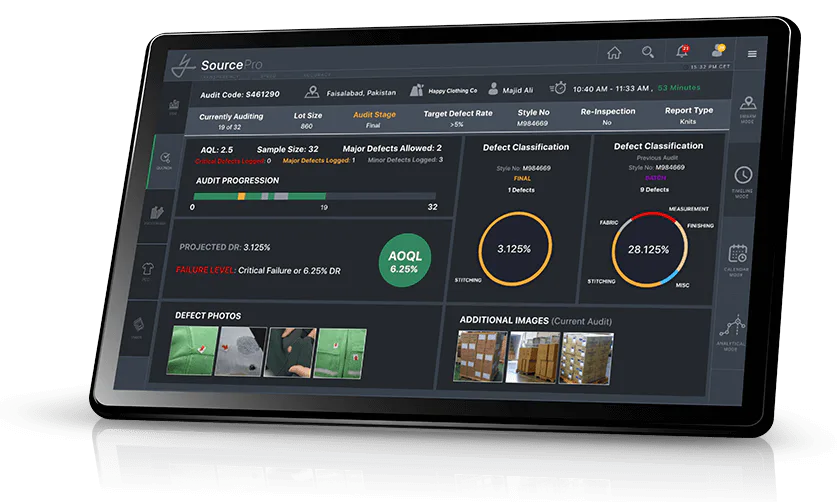
Task: Click the audit progression bar
Action: pyautogui.click(x=314, y=196)
